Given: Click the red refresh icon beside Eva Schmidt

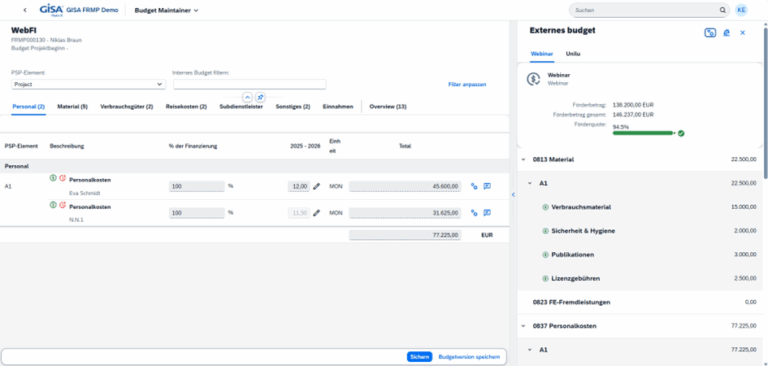Looking at the screenshot, I should coord(62,178).
